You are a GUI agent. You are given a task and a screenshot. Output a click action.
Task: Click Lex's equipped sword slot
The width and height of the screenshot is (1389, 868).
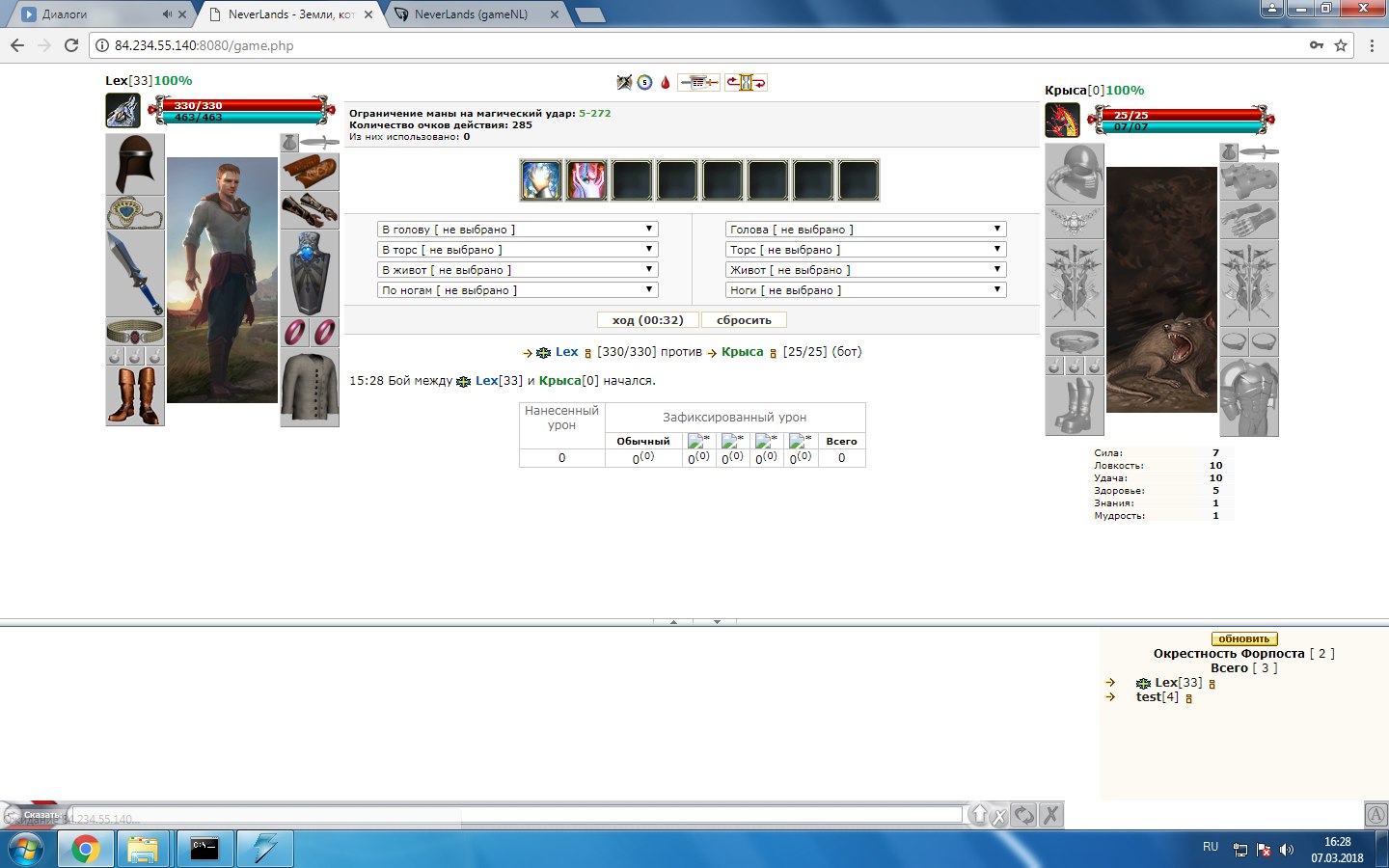[134, 273]
